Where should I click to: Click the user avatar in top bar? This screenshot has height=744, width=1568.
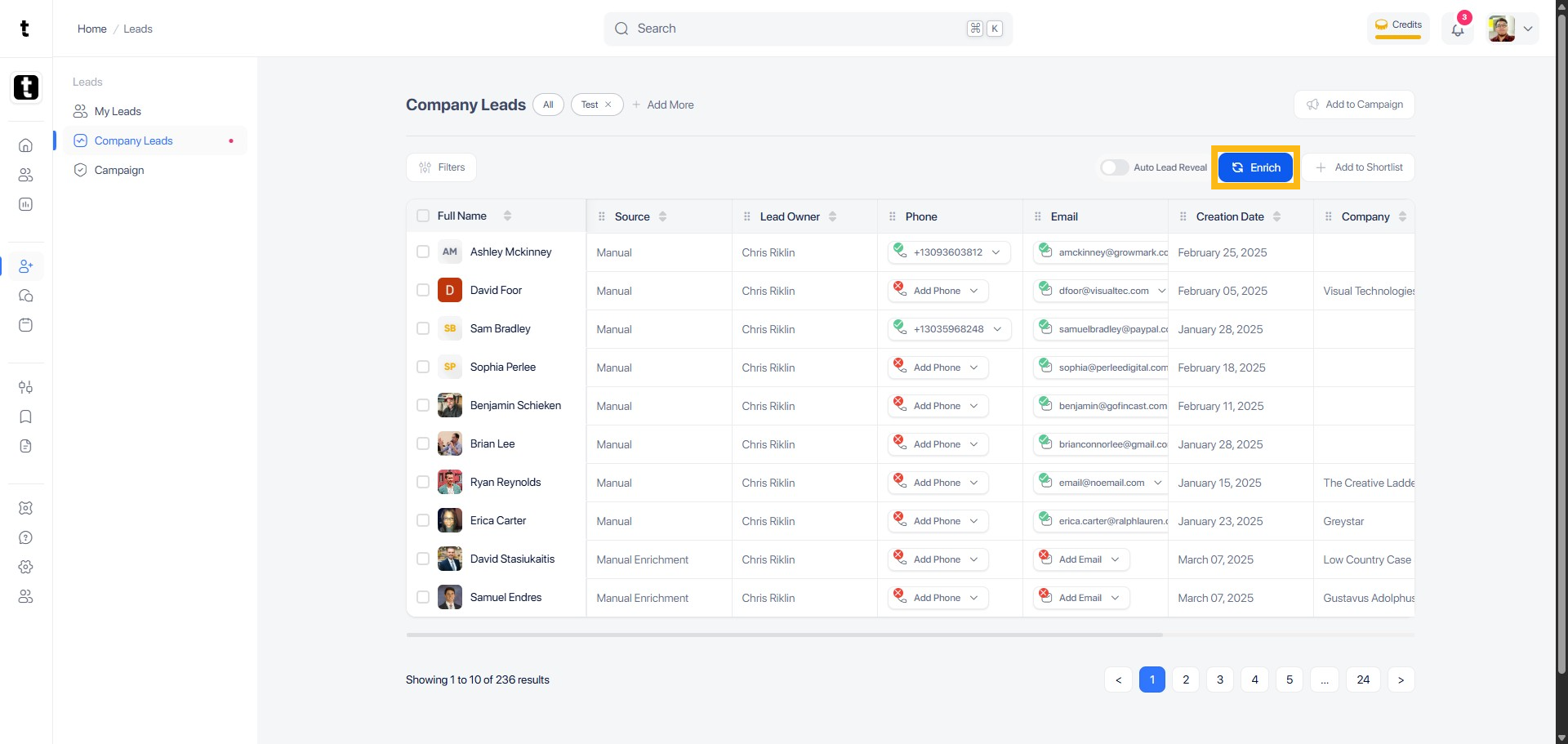(1501, 29)
